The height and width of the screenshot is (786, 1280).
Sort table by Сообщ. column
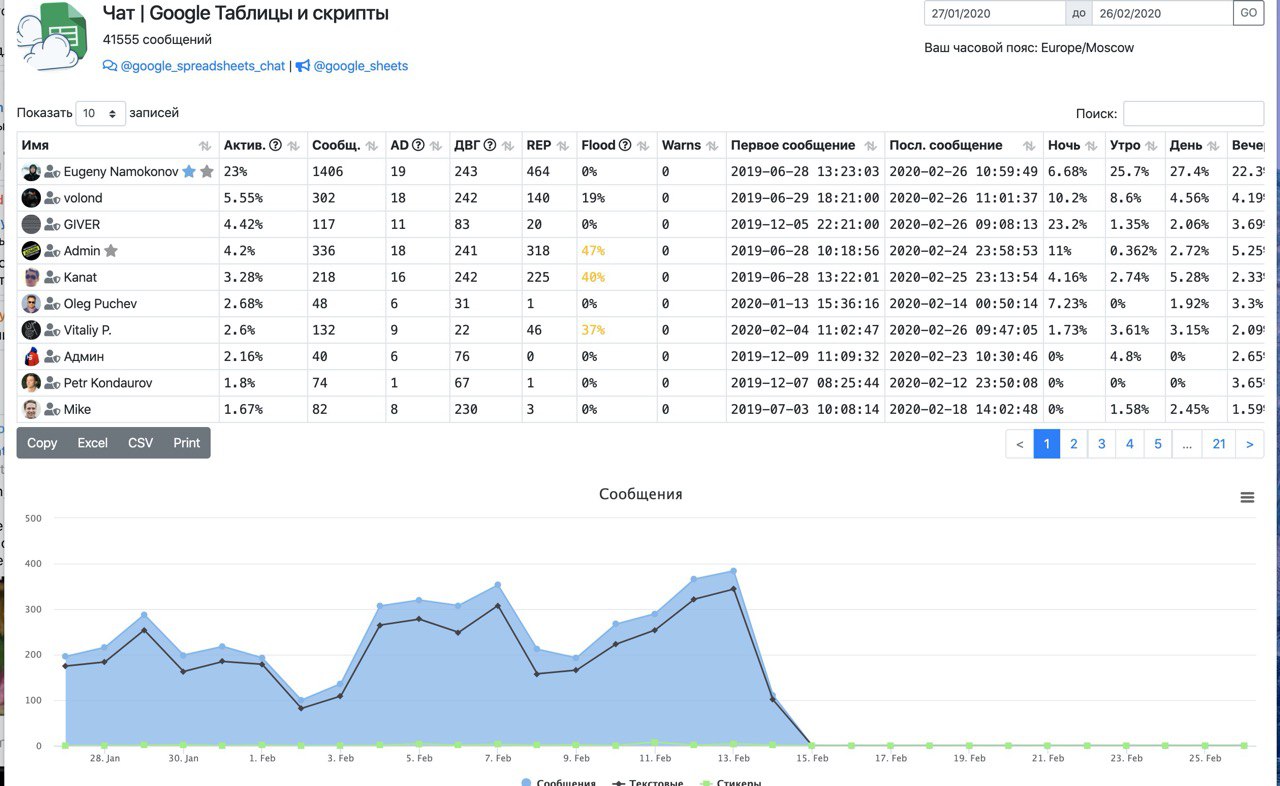[x=345, y=145]
